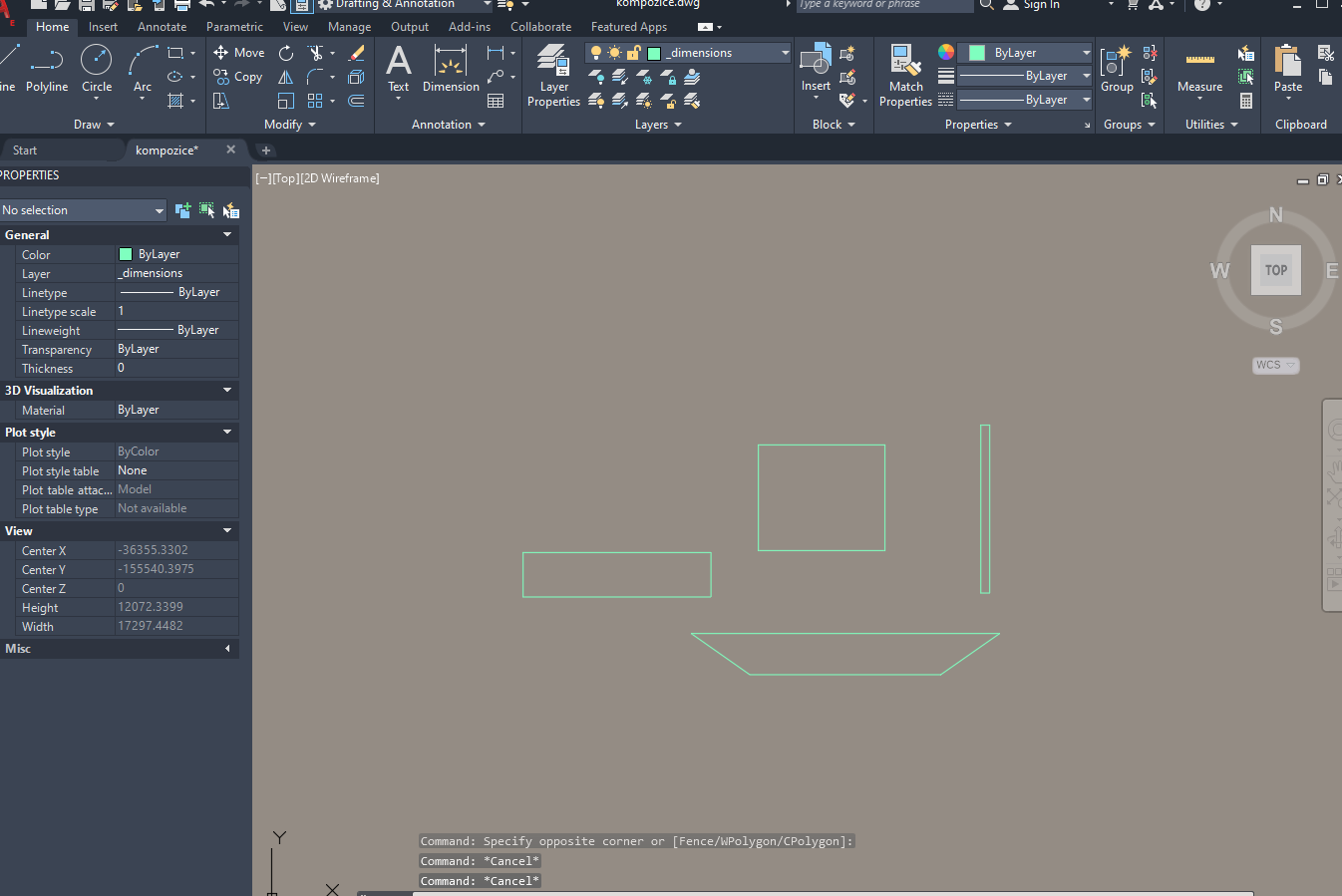Viewport: 1342px width, 896px height.
Task: Open the _dimensions layer dropdown
Action: click(688, 53)
